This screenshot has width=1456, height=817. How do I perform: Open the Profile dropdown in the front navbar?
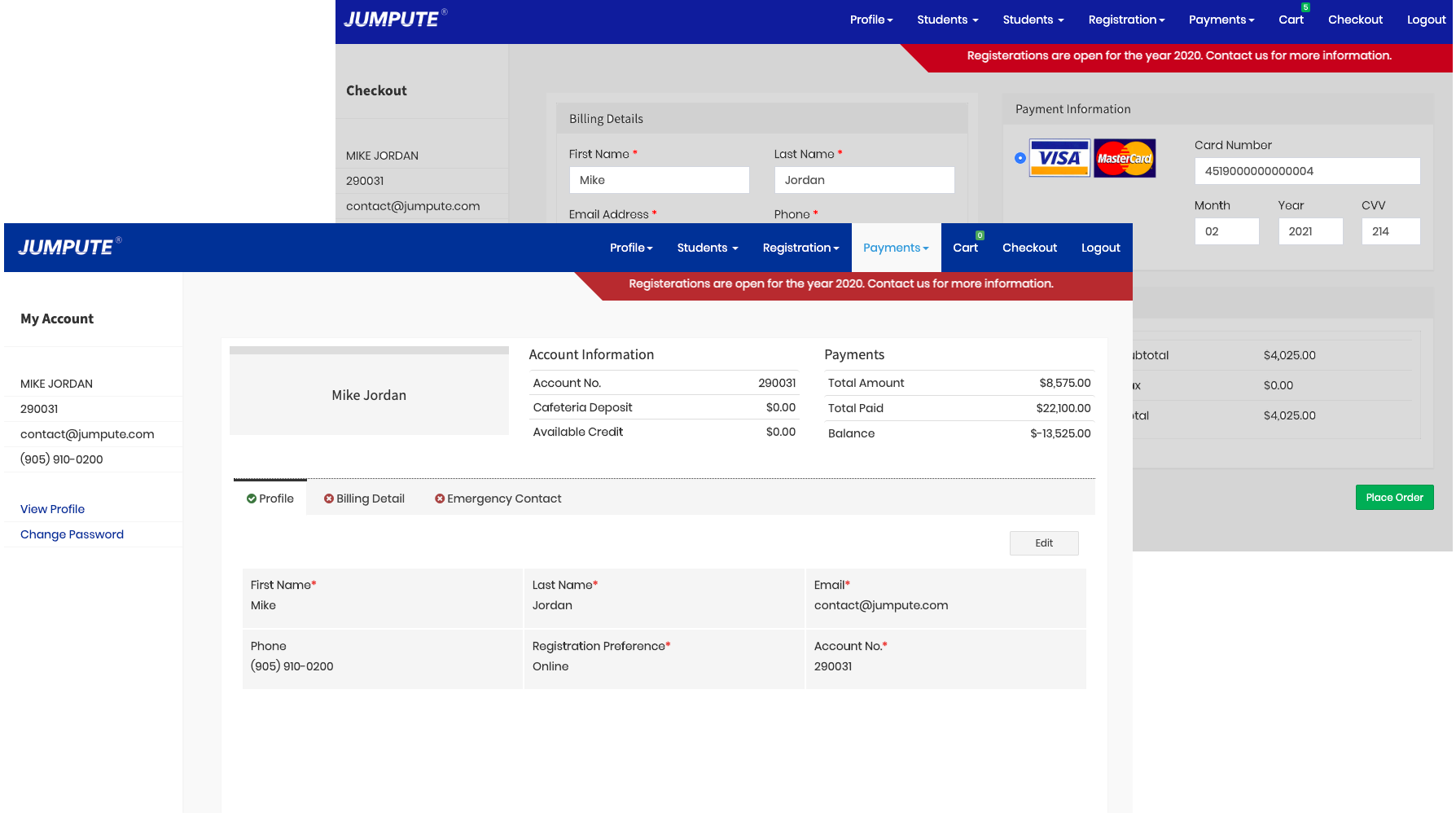pos(631,248)
